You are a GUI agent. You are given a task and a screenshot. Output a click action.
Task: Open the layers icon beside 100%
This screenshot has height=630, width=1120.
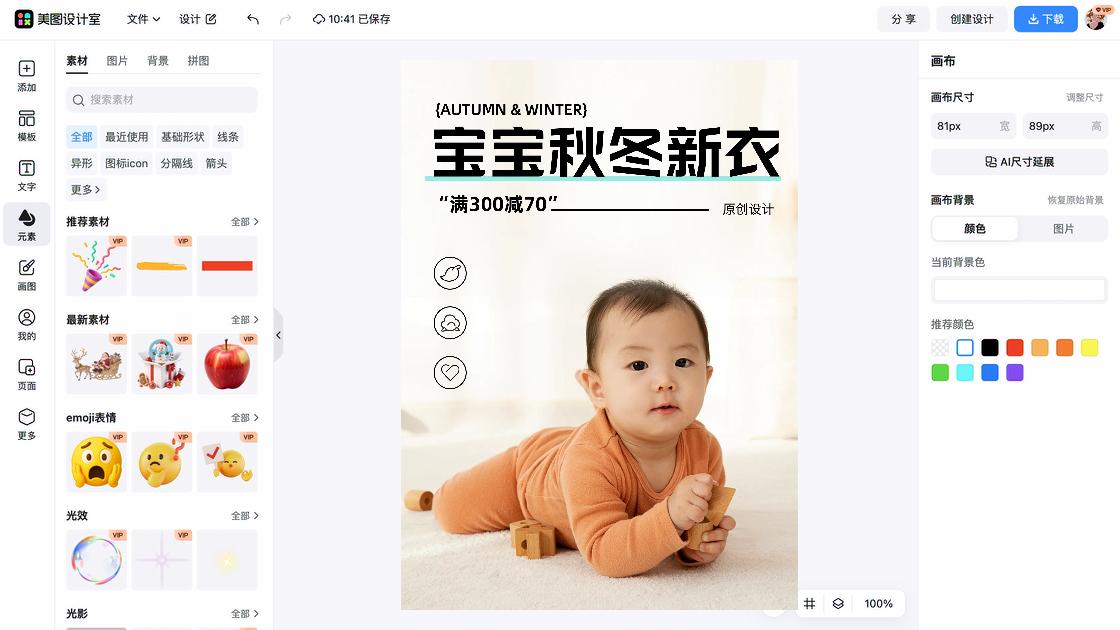click(x=838, y=604)
